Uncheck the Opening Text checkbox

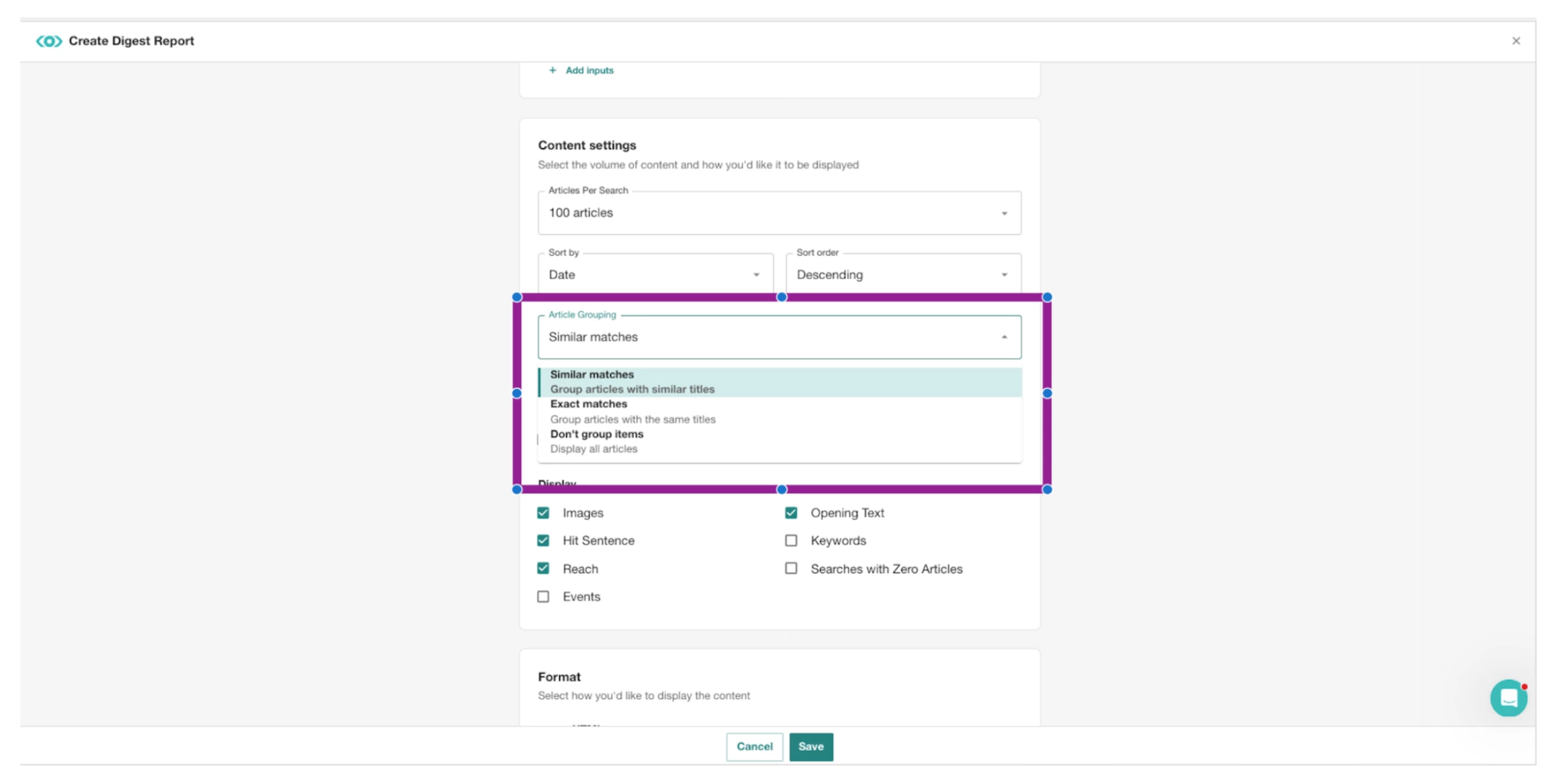click(791, 513)
